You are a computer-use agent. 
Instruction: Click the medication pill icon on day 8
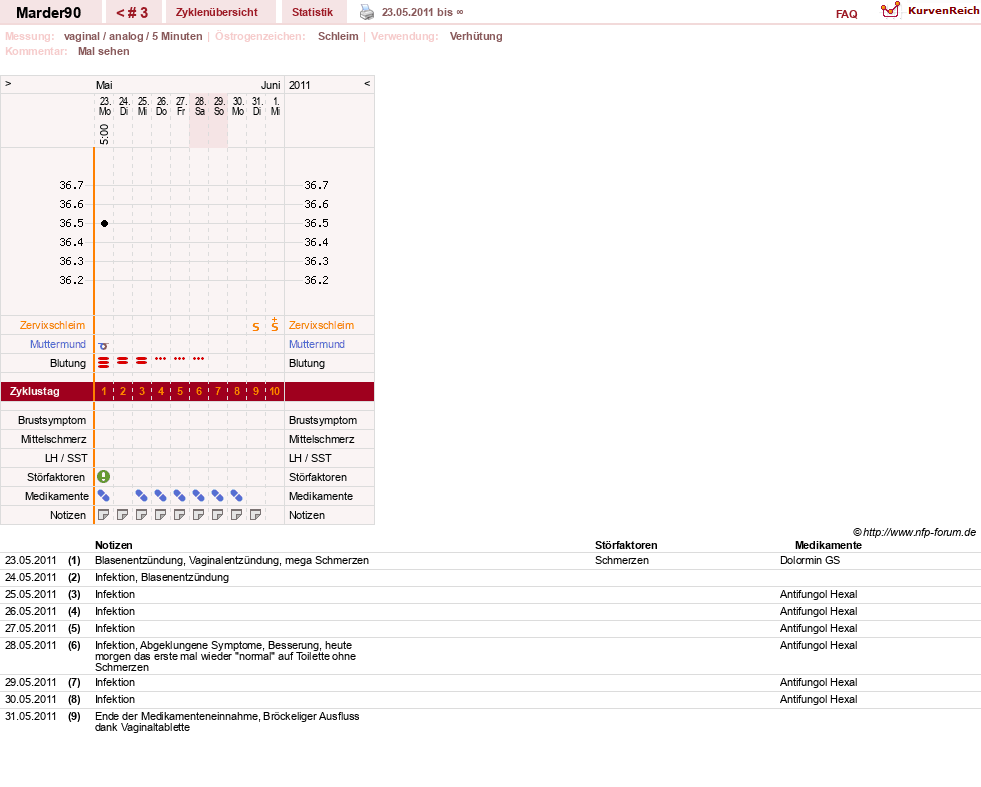pyautogui.click(x=236, y=496)
